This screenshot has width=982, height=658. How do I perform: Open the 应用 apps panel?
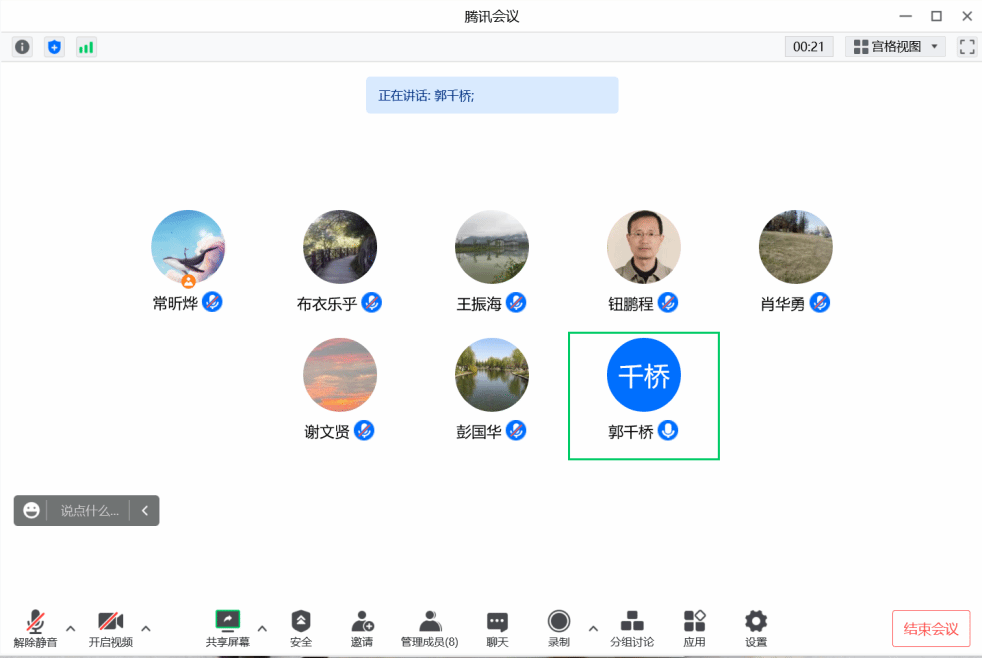click(x=694, y=628)
